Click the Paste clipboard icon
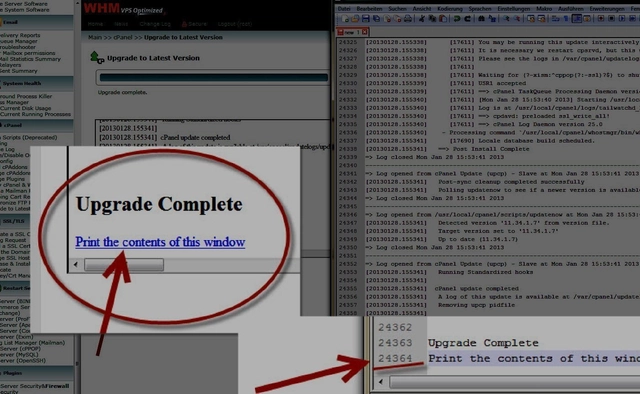This screenshot has width=640, height=394. pos(443,18)
